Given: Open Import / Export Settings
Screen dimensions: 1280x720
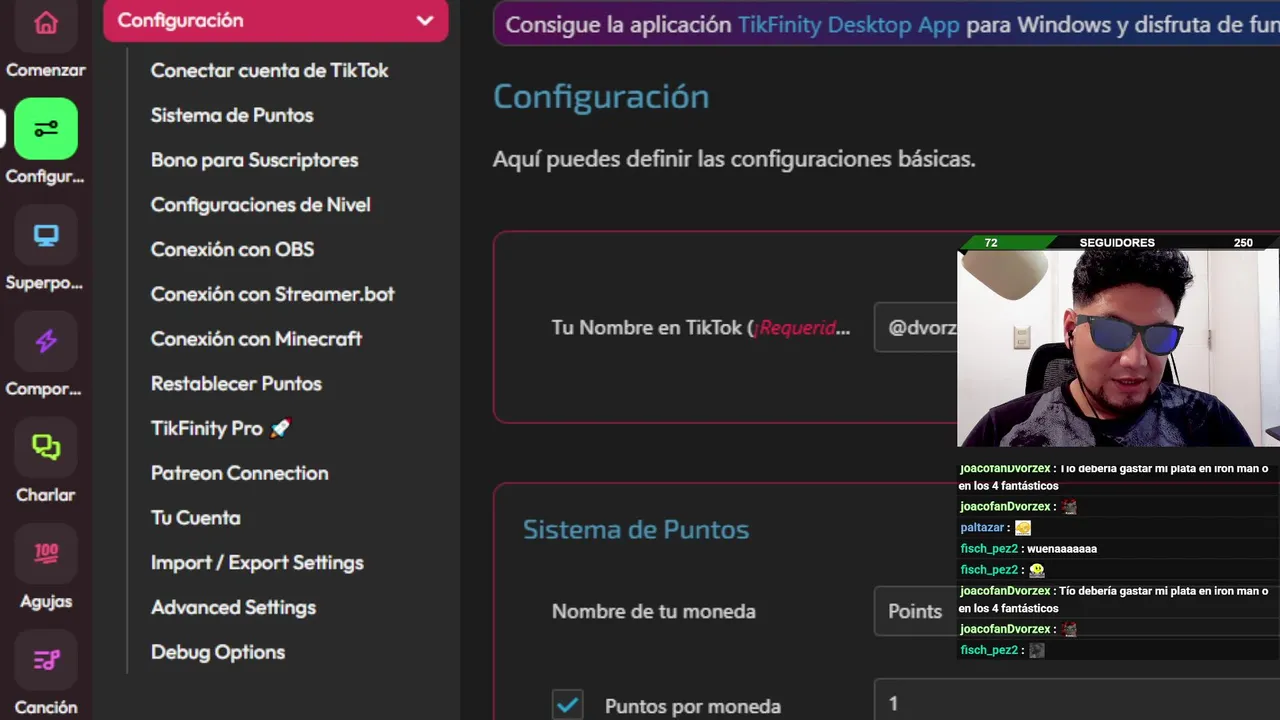Looking at the screenshot, I should click(257, 563).
